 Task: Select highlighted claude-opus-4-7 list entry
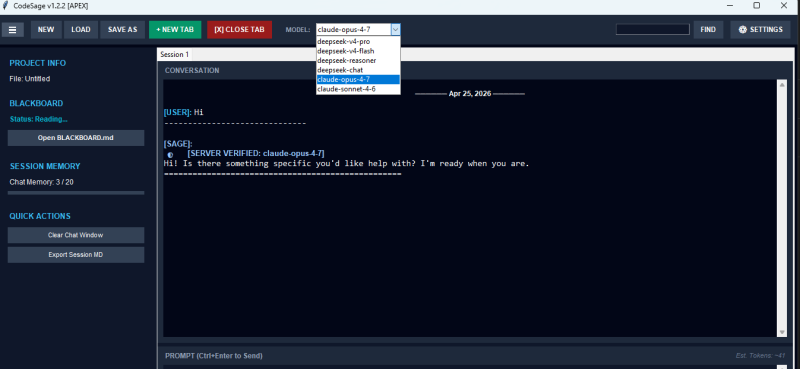[358, 80]
